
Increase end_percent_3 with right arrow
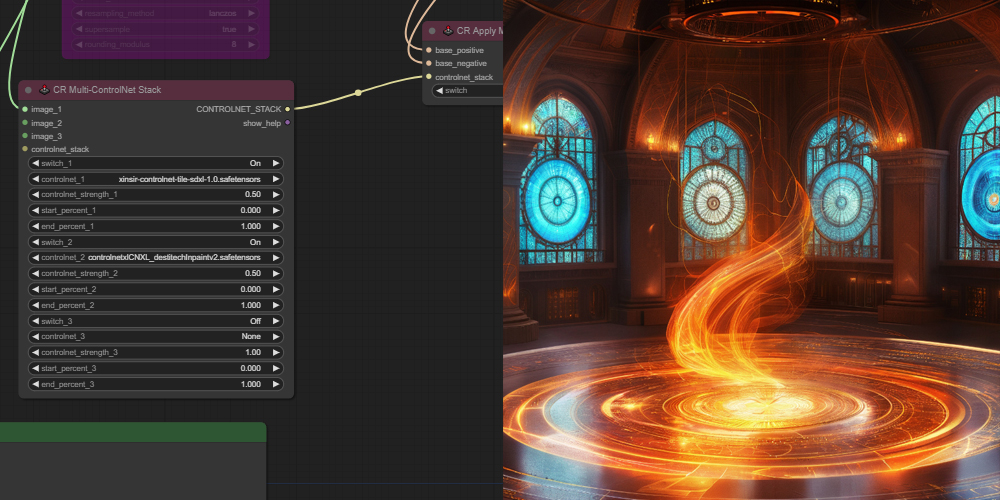pos(276,384)
